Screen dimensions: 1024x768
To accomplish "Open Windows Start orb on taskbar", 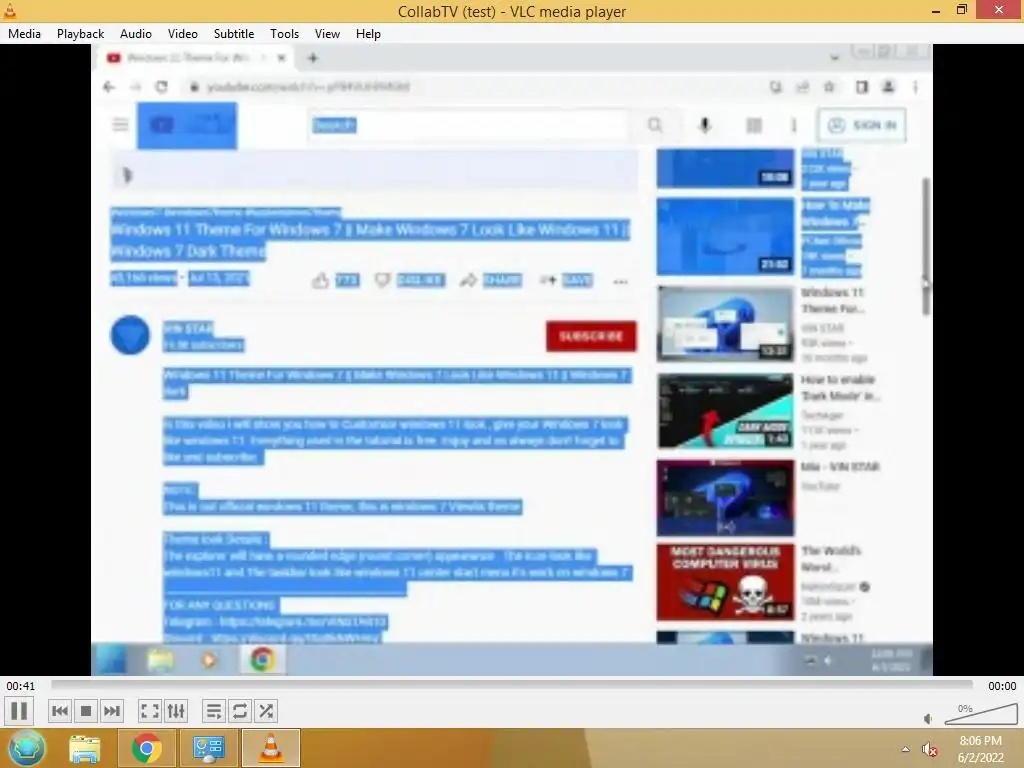I will [x=27, y=748].
